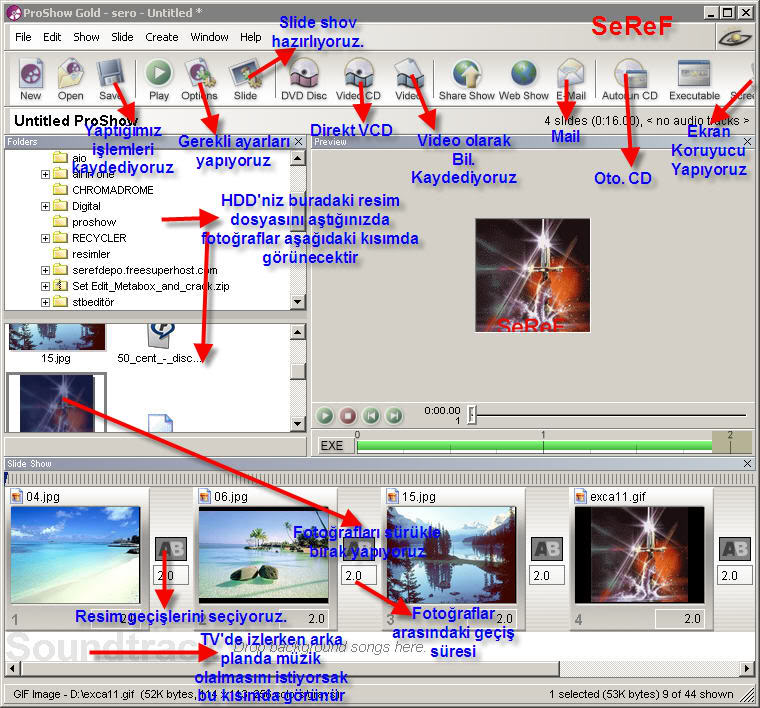Open transition icon after 04.jpg
760x708 pixels.
(171, 549)
